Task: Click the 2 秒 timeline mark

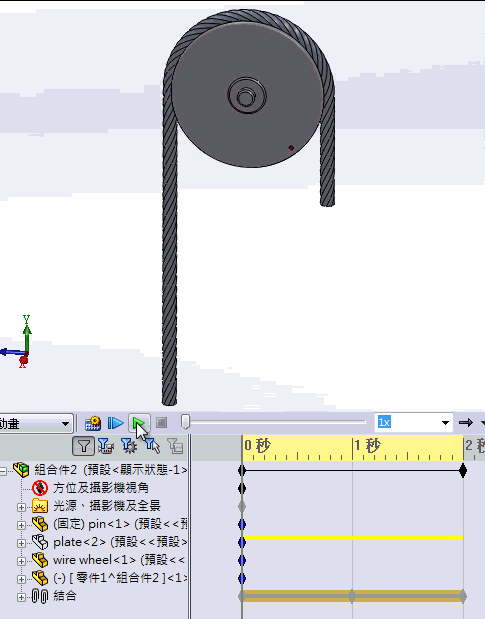Action: pyautogui.click(x=475, y=446)
